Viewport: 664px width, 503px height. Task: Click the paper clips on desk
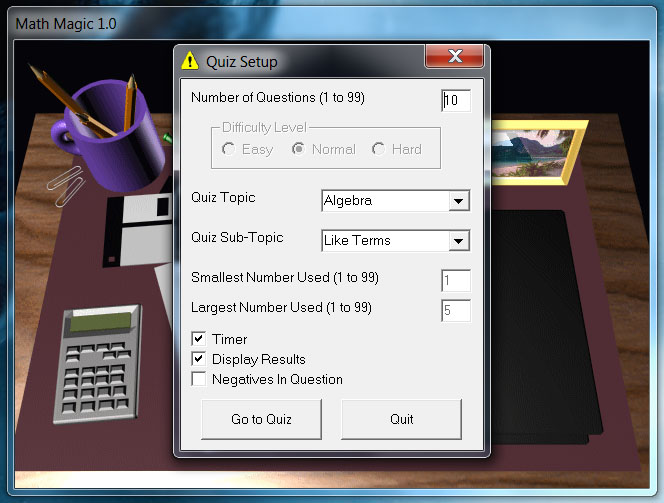point(64,186)
